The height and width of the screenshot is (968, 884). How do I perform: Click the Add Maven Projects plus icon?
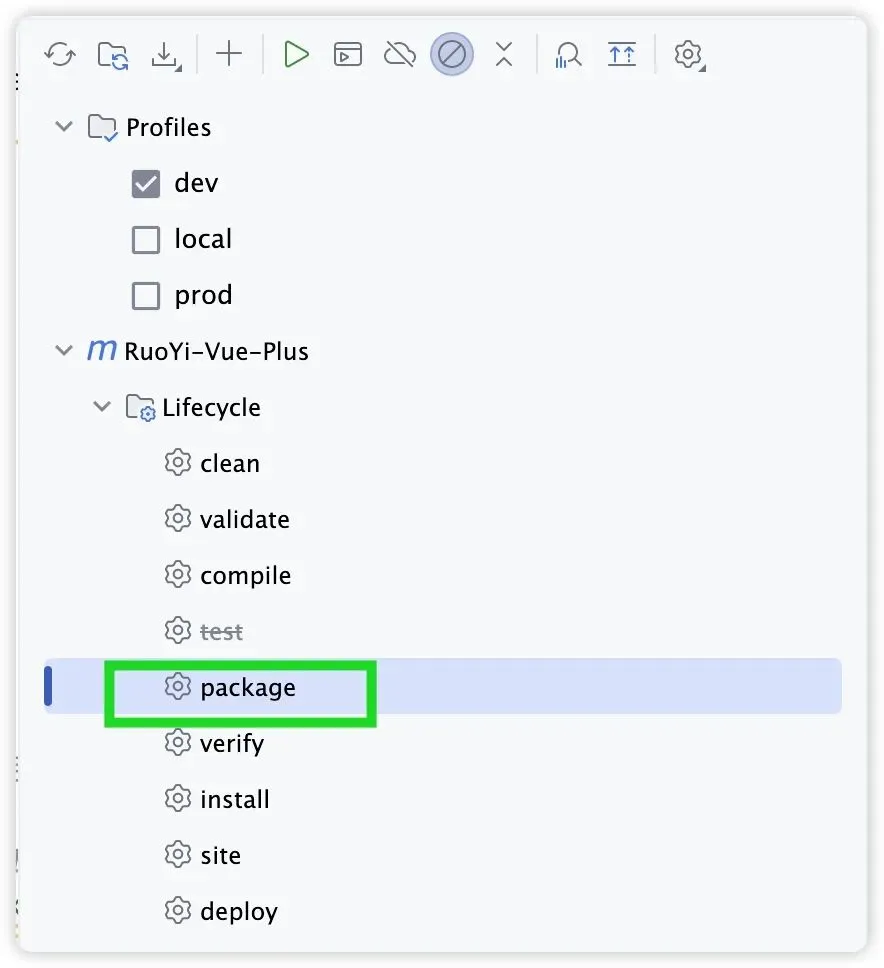[229, 54]
